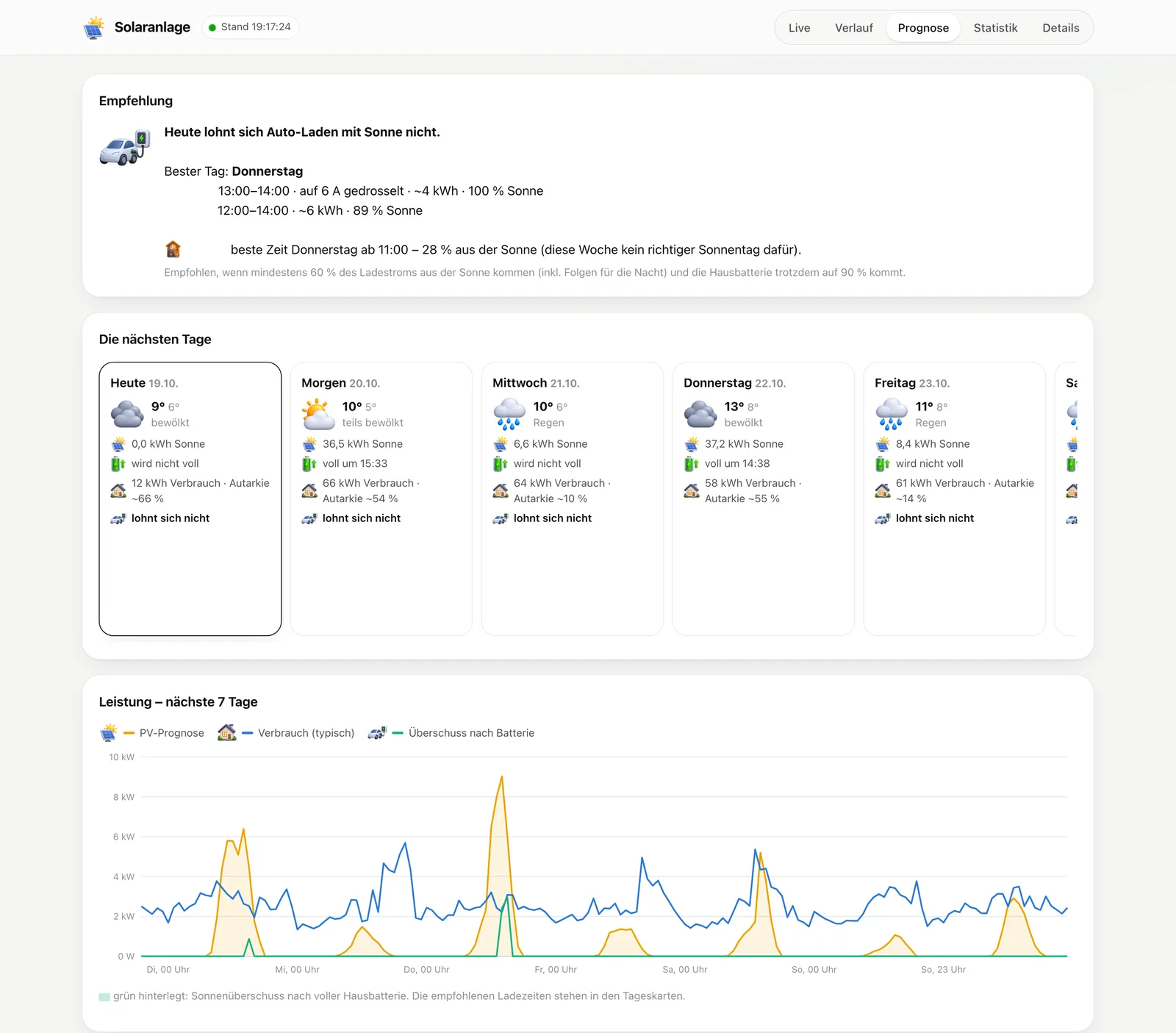This screenshot has height=1033, width=1176.
Task: Select the Prognose tab
Action: (x=923, y=28)
